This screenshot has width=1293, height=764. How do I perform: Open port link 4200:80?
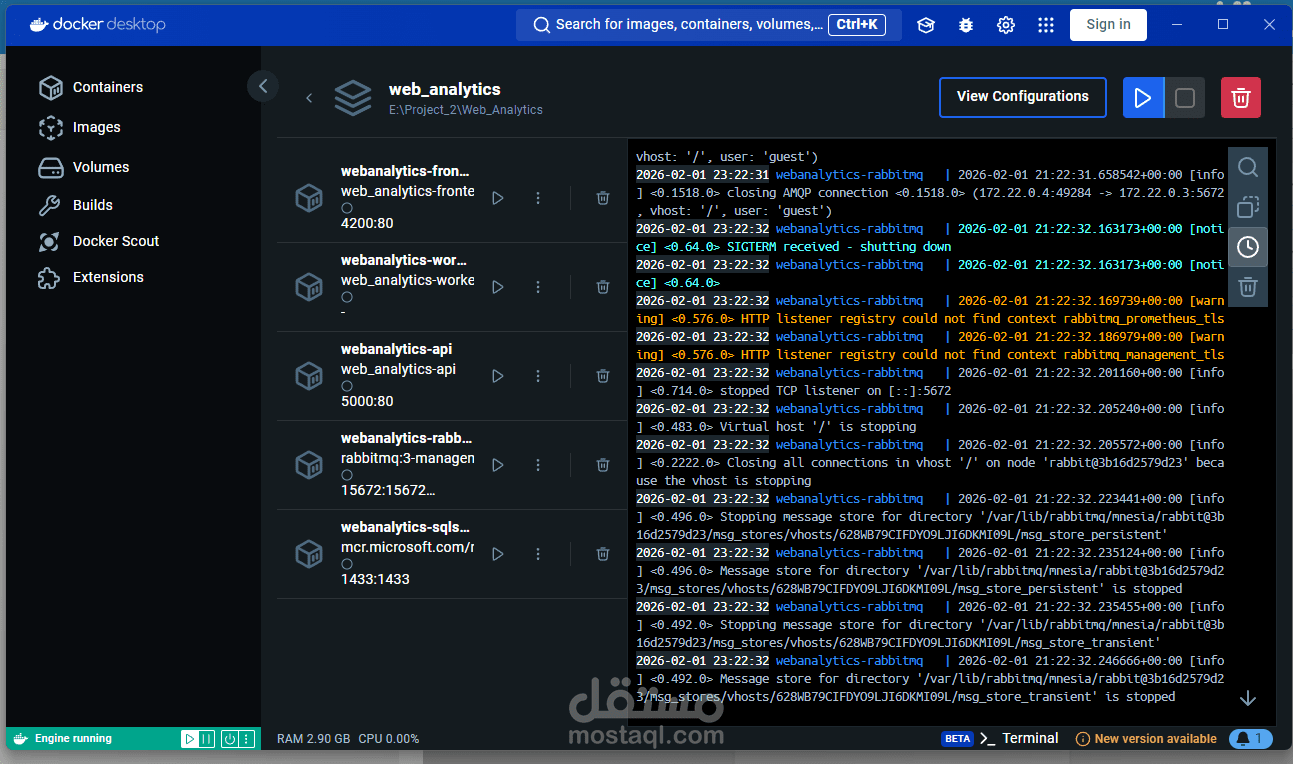(x=367, y=223)
